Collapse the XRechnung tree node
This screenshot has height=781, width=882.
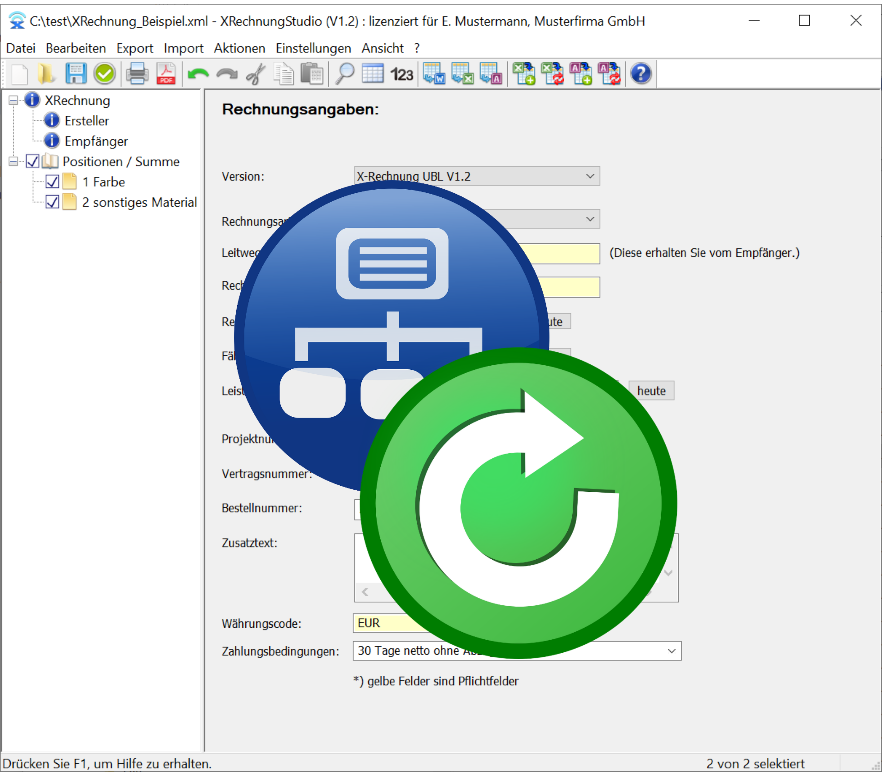tap(14, 101)
